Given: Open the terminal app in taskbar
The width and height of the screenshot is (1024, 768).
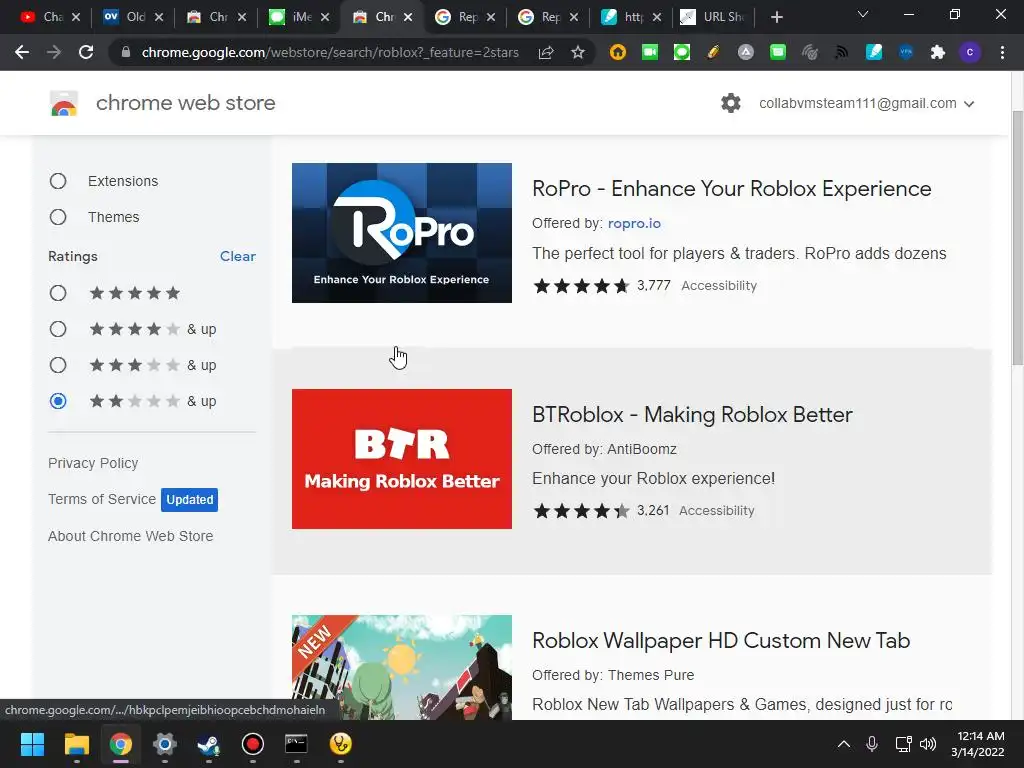Looking at the screenshot, I should click(x=296, y=744).
